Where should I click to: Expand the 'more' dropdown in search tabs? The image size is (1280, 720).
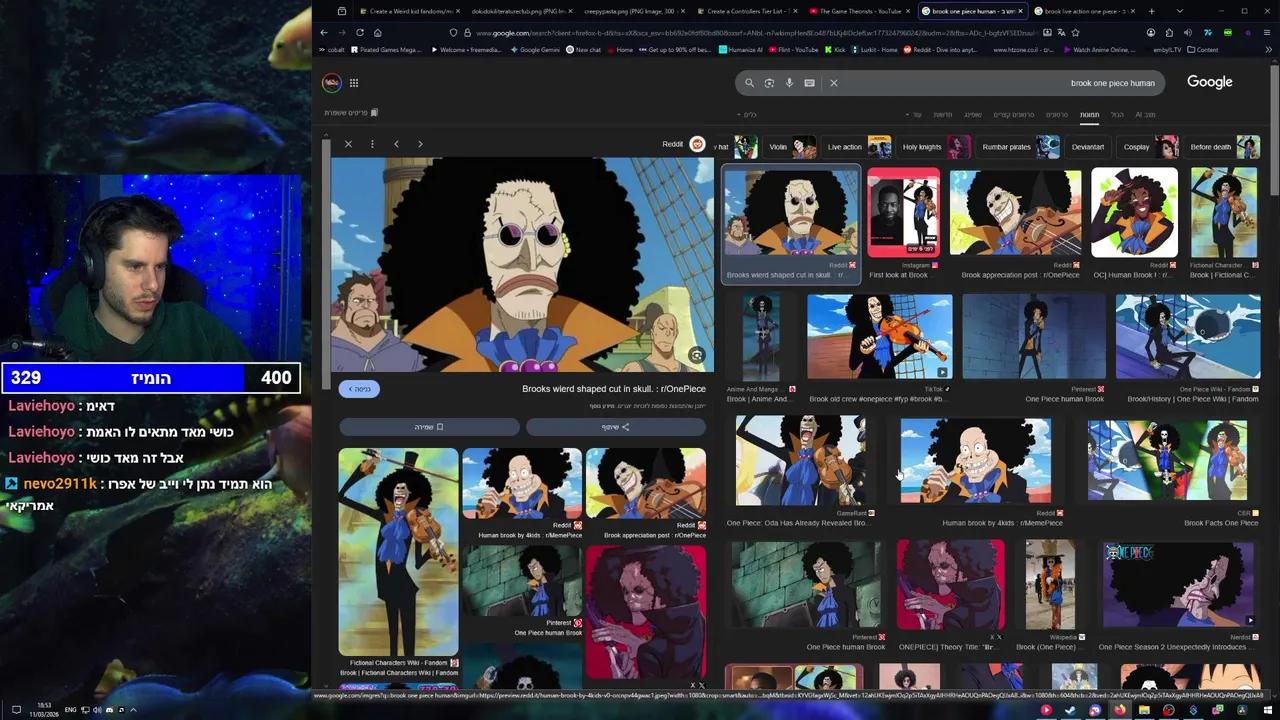tap(914, 115)
